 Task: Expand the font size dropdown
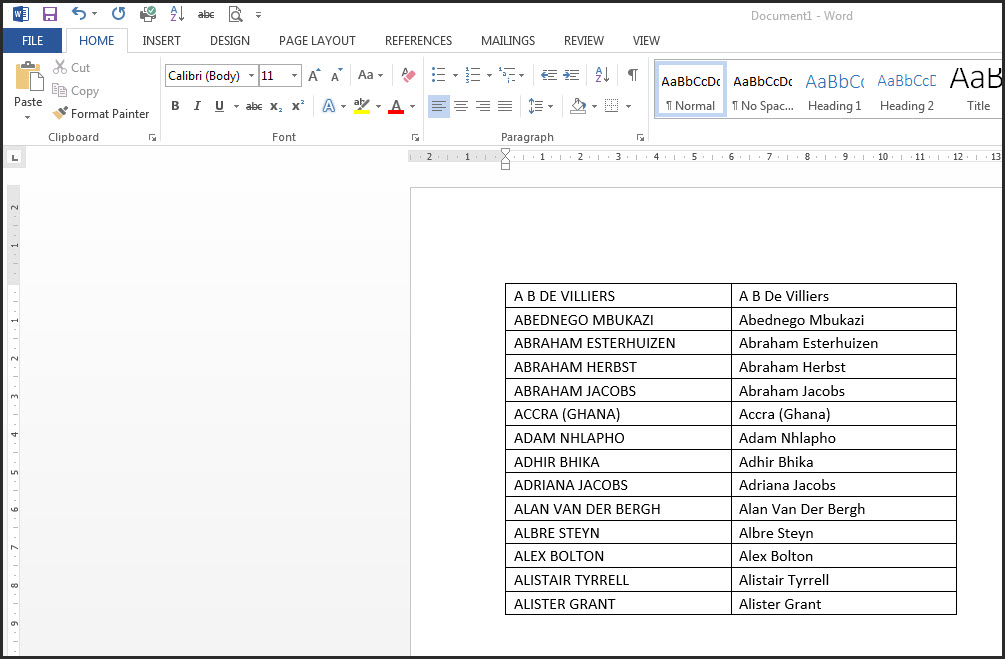(x=294, y=76)
